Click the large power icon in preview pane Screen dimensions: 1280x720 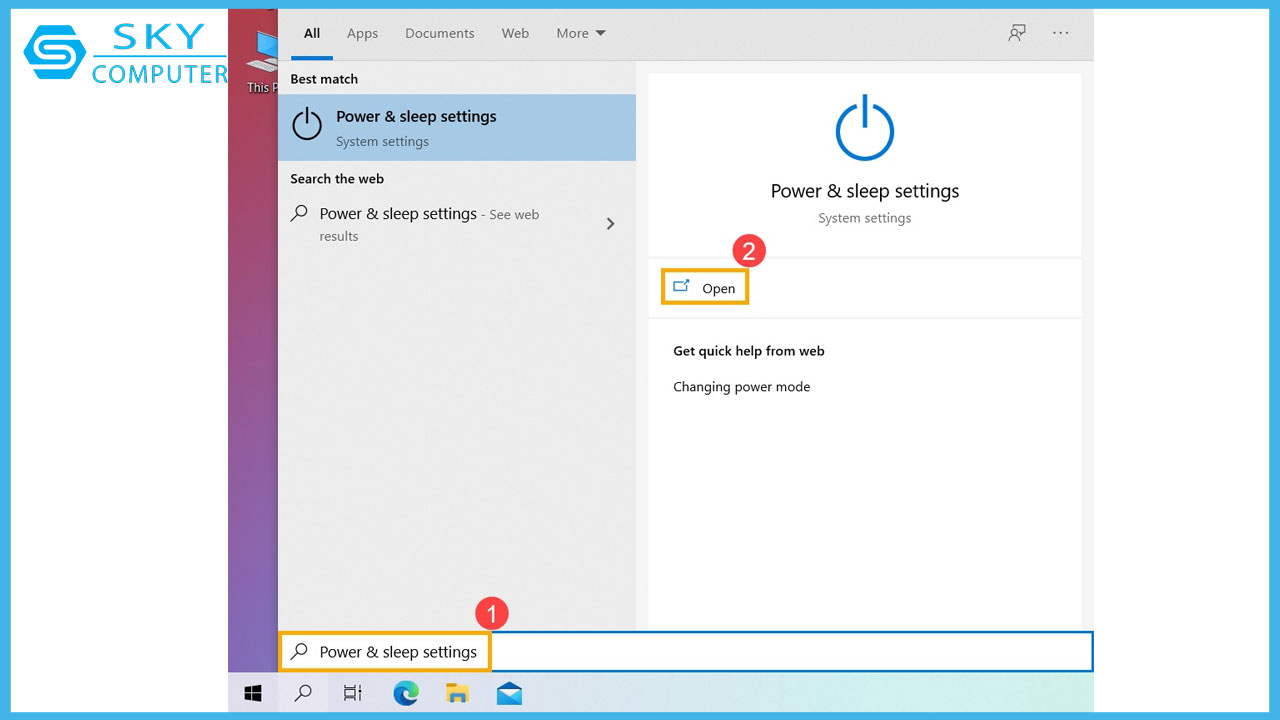[864, 129]
